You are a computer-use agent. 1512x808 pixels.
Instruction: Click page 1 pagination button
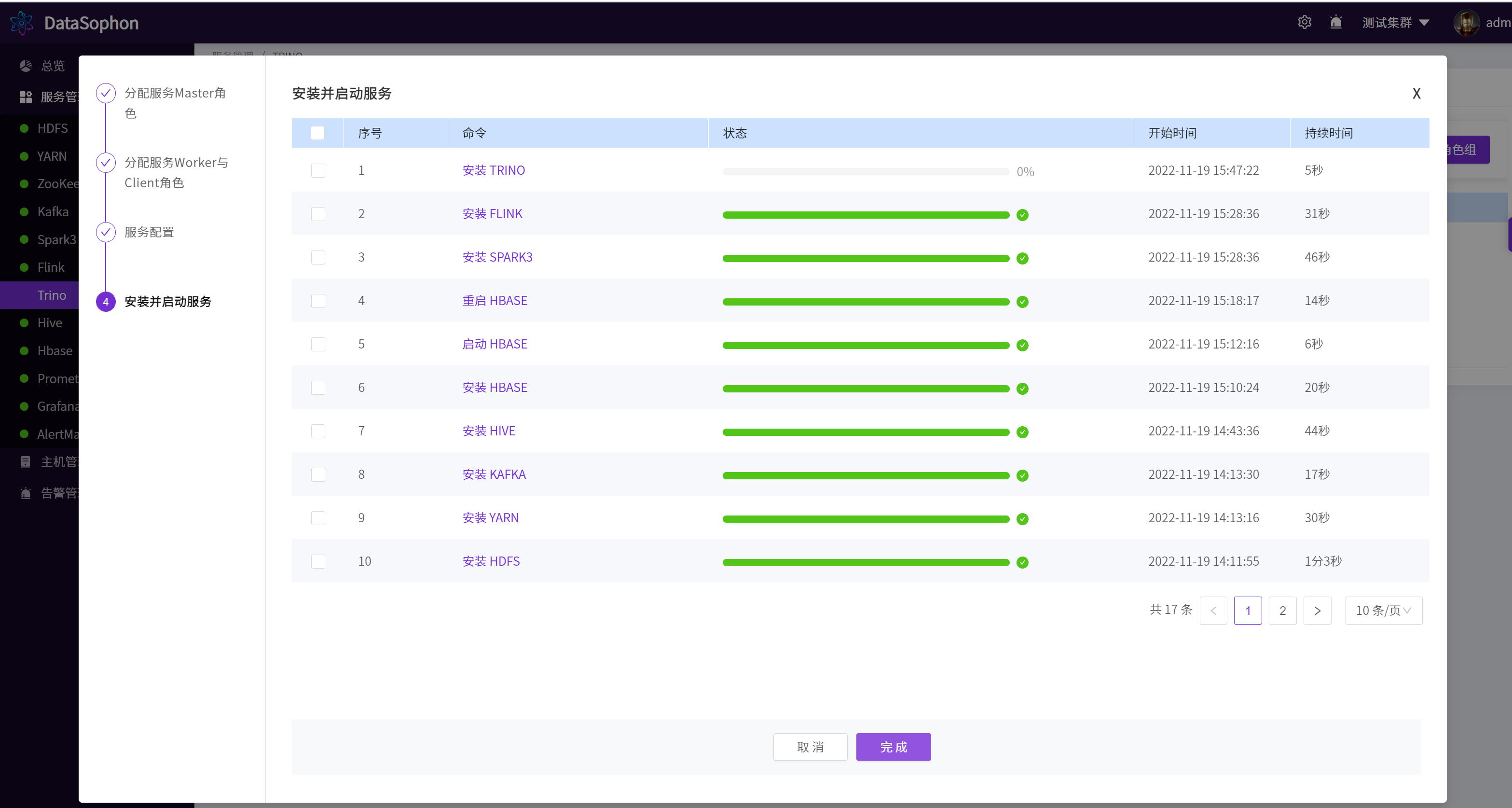(x=1248, y=611)
